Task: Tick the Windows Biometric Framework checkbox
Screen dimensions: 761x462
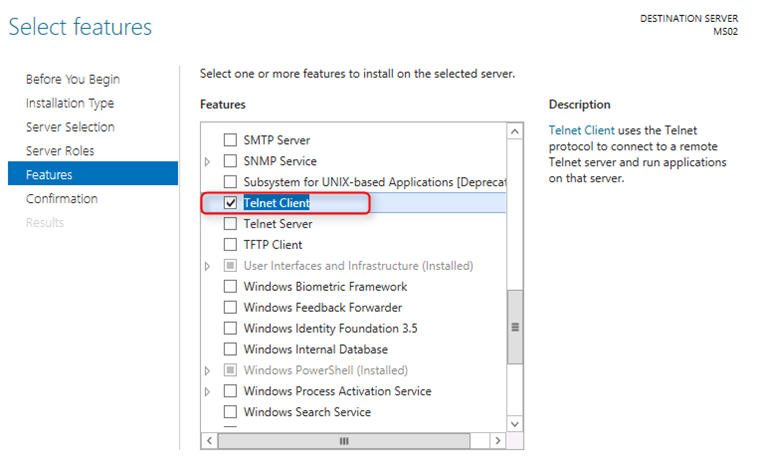Action: [x=230, y=286]
